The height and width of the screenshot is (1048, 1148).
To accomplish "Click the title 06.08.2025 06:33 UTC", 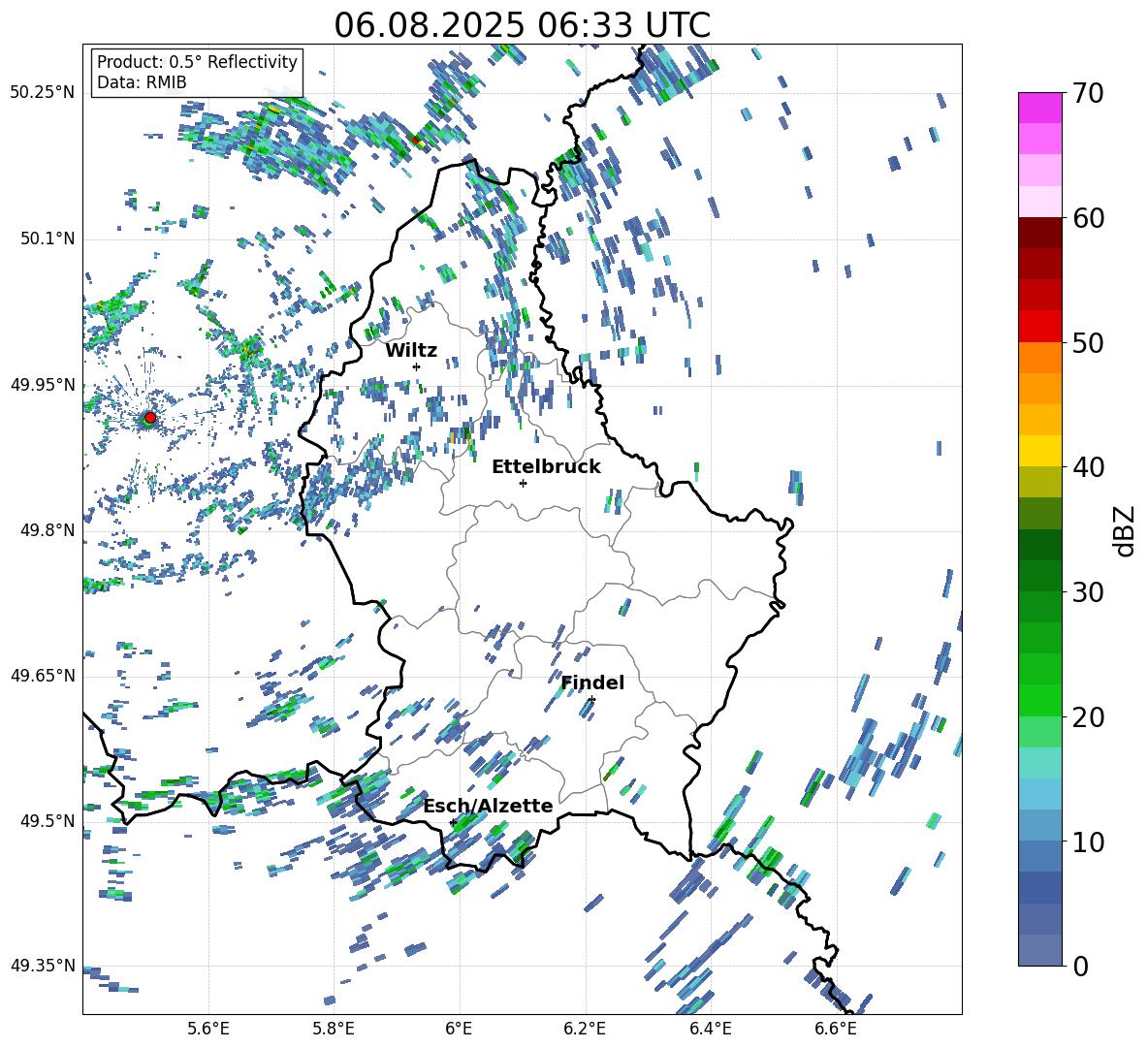I will pyautogui.click(x=522, y=25).
